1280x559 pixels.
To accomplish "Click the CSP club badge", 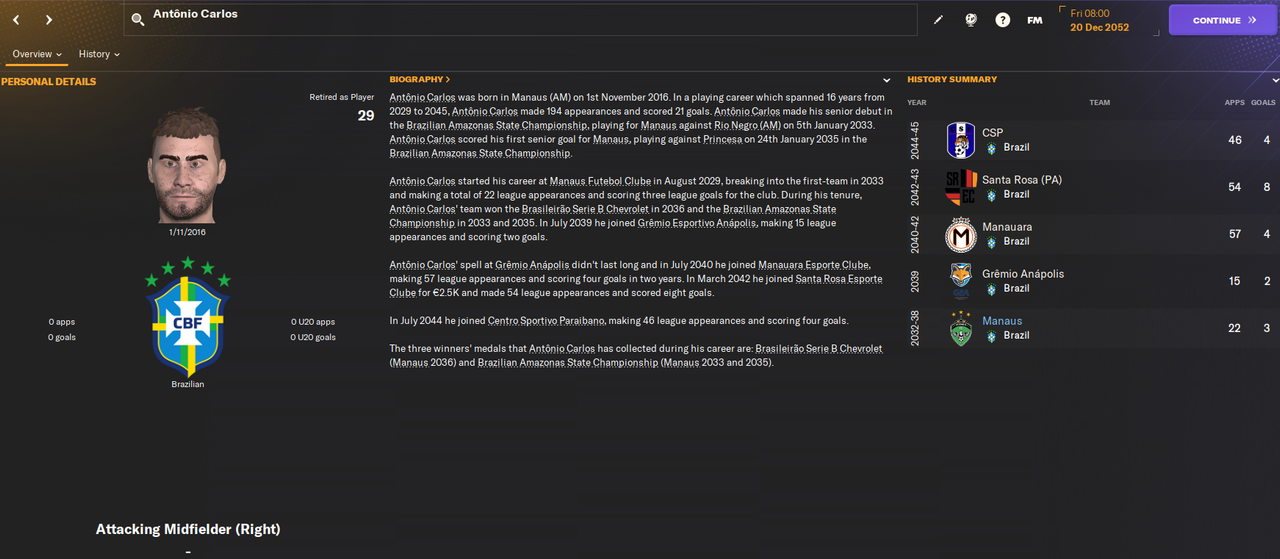I will [x=960, y=140].
